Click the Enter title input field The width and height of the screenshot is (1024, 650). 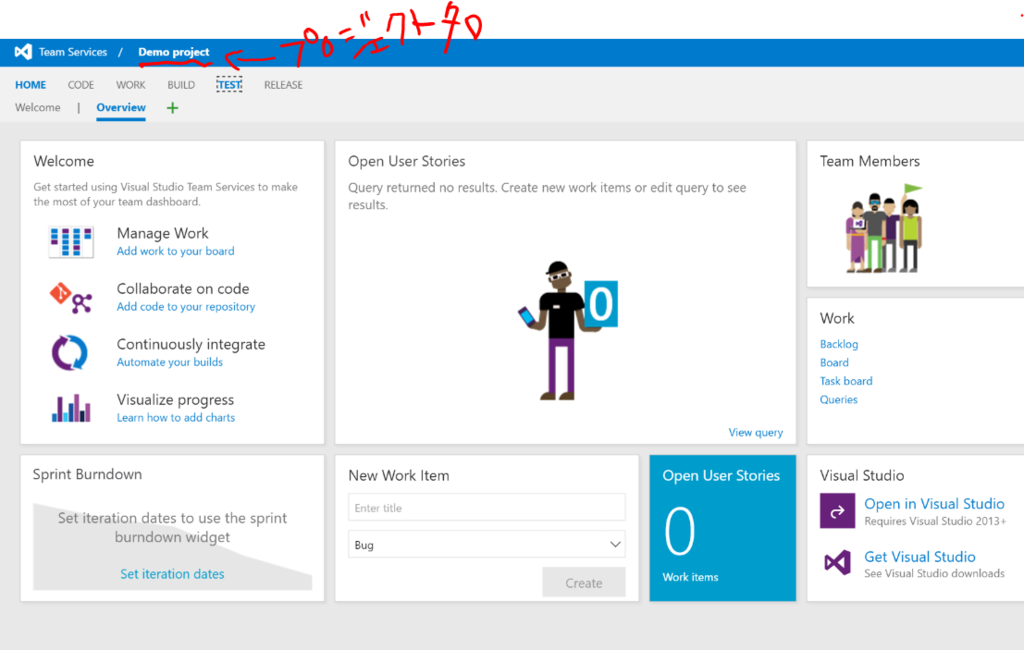point(487,508)
